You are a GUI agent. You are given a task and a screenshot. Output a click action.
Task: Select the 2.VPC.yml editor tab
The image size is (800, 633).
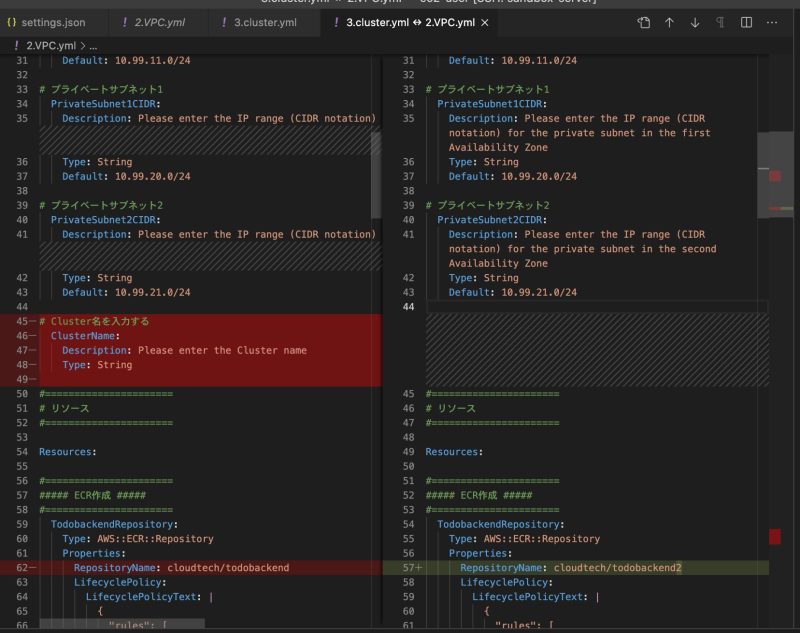tap(160, 22)
